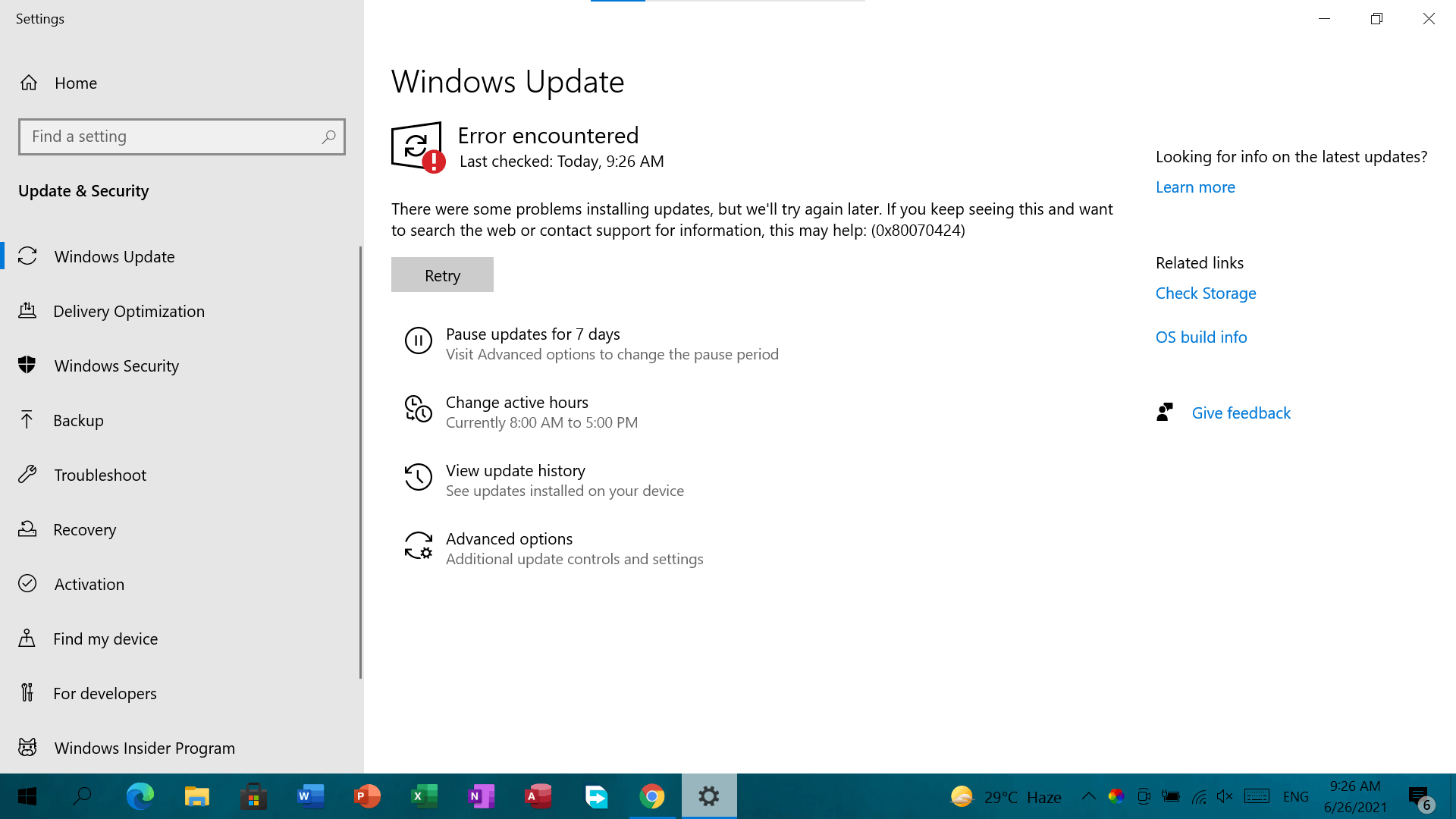
Task: Open the Windows Start menu
Action: [x=27, y=796]
